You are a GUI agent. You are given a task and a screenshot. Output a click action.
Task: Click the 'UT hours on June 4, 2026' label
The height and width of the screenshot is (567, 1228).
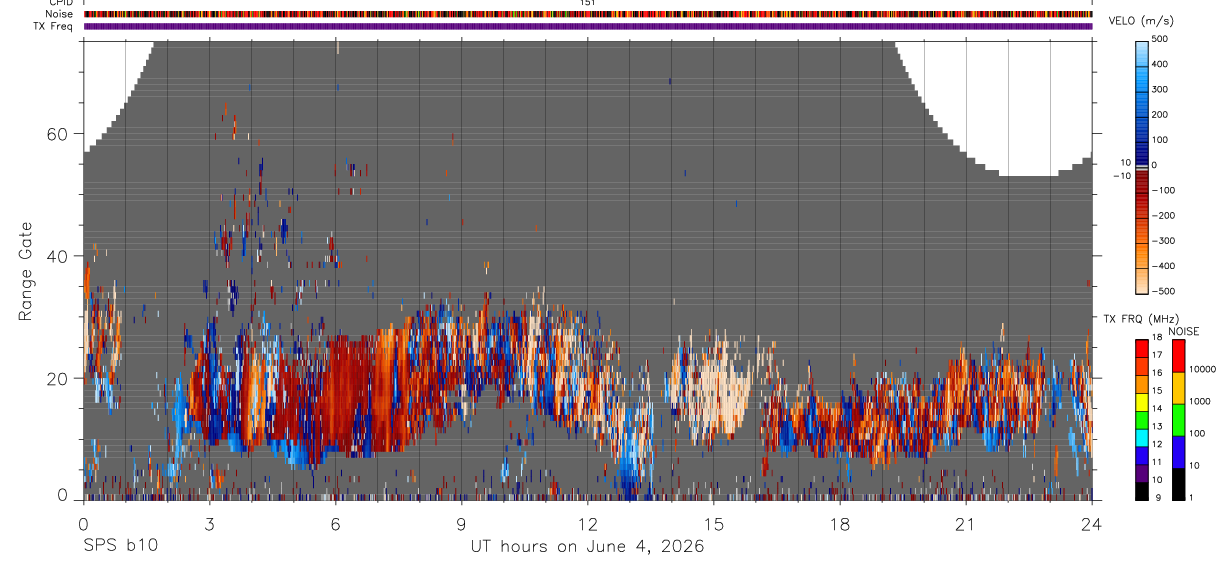coord(588,547)
